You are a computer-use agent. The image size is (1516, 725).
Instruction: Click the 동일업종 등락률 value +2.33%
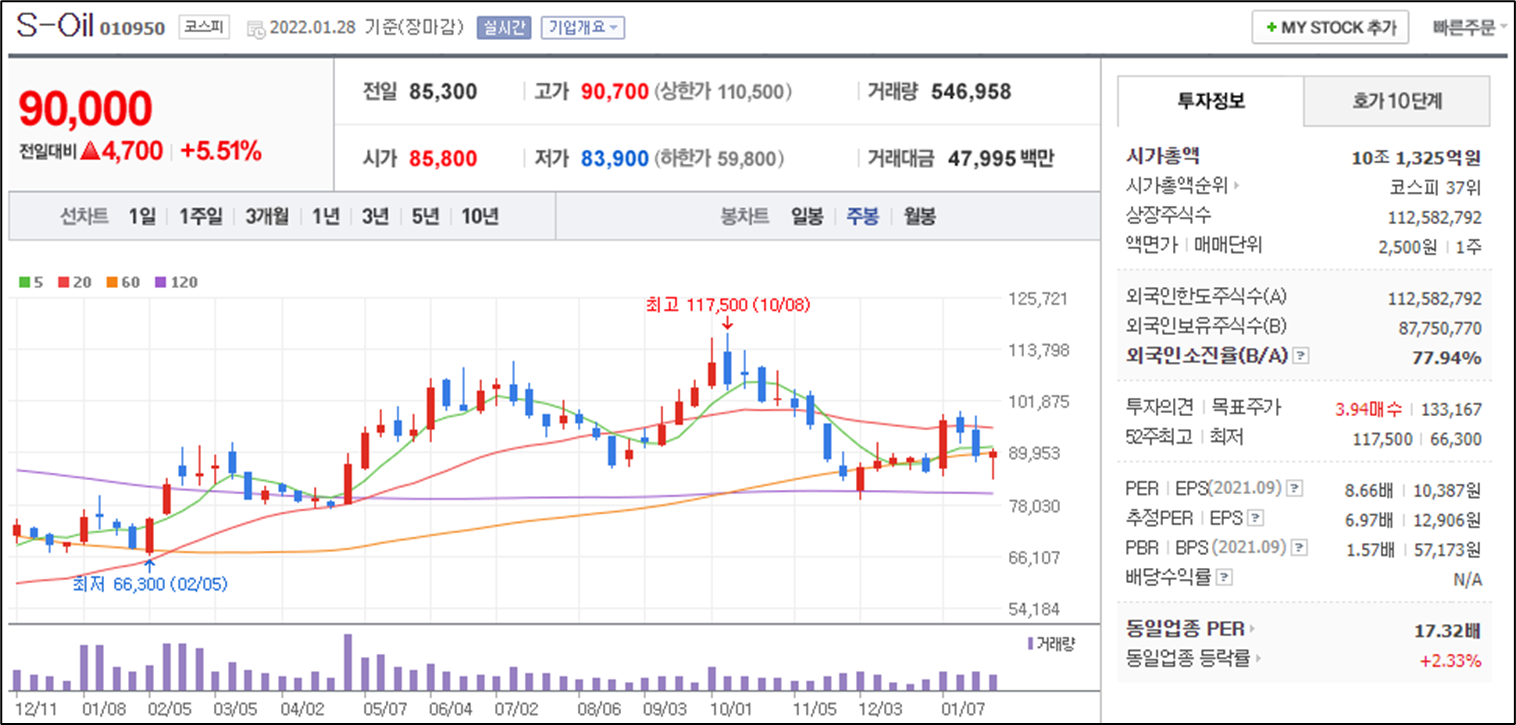1451,660
